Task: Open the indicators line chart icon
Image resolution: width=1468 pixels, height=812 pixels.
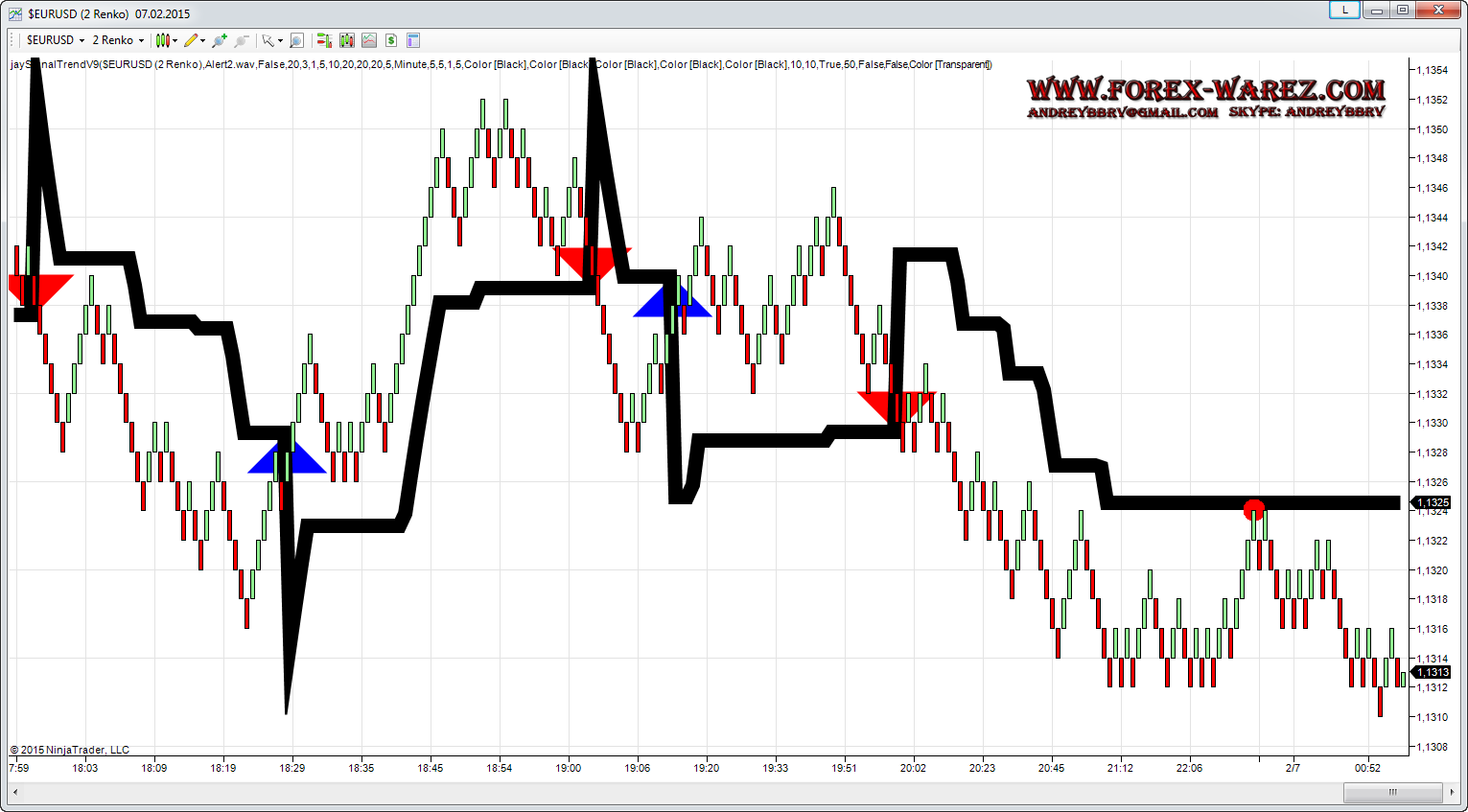Action: [369, 40]
